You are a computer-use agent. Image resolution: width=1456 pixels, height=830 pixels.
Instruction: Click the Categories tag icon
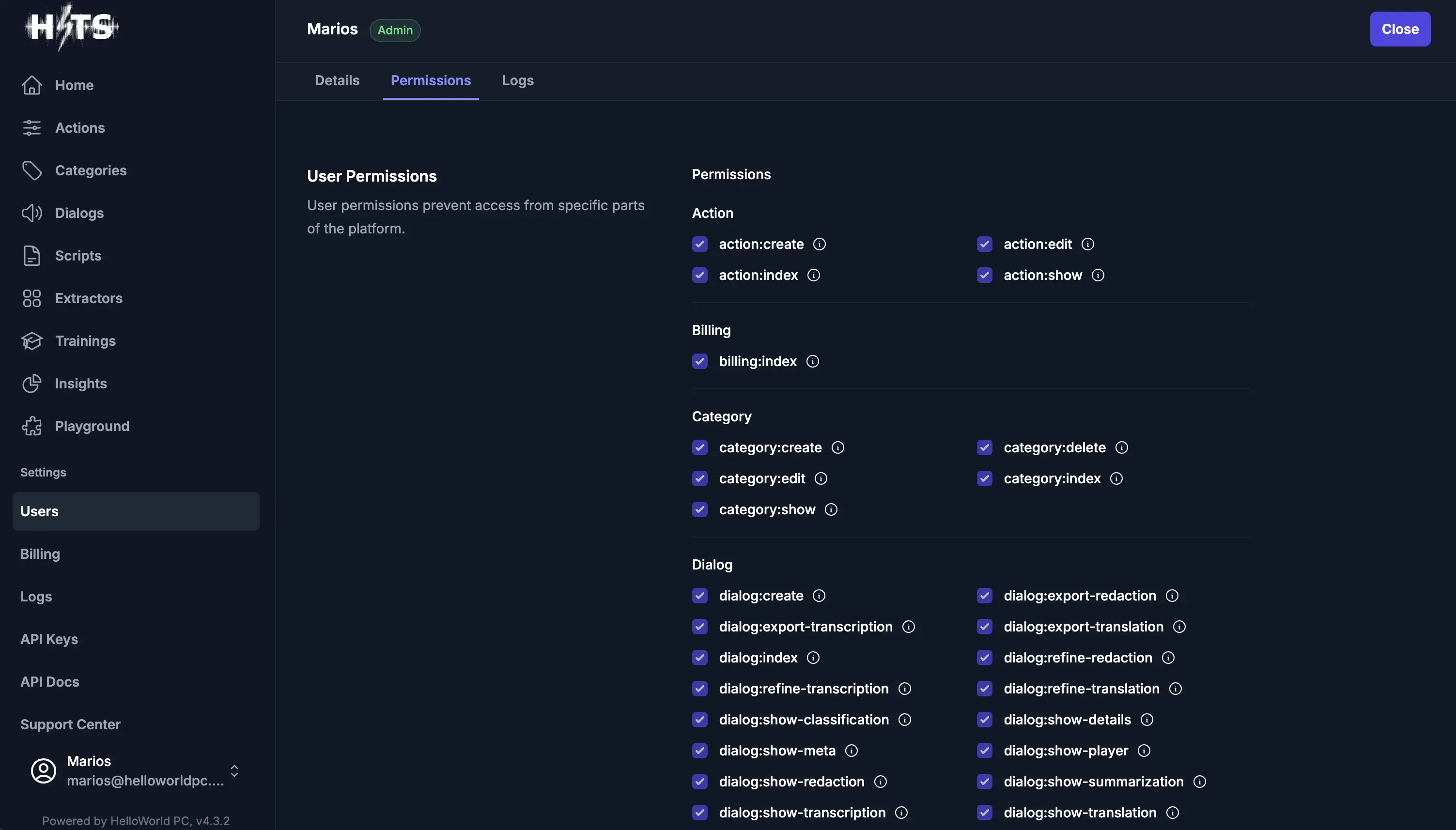click(32, 170)
